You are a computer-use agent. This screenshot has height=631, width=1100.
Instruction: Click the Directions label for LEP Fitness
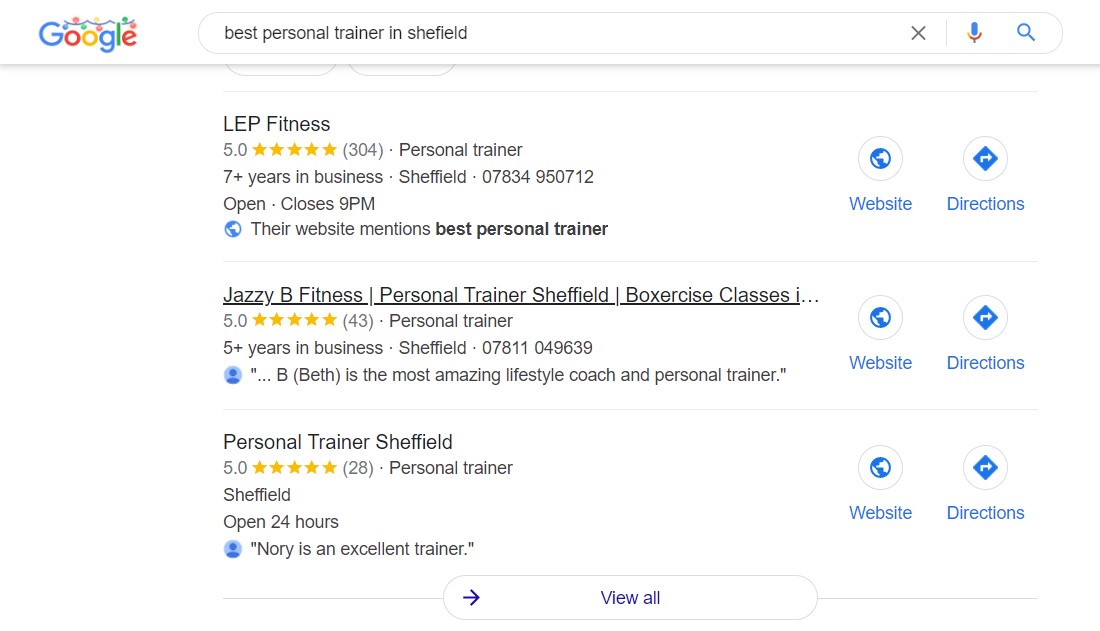[x=985, y=203]
